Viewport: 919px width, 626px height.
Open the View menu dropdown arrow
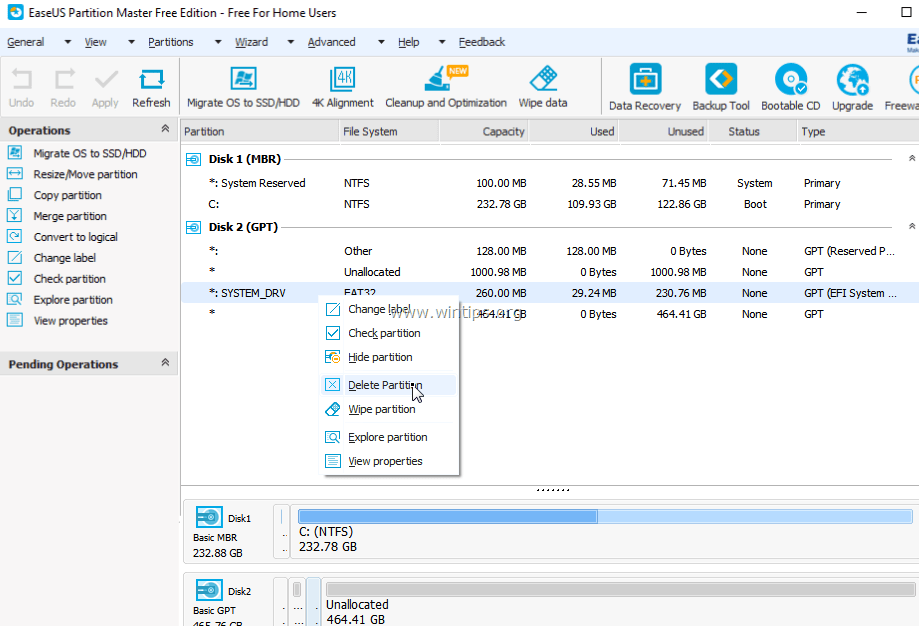click(x=131, y=42)
